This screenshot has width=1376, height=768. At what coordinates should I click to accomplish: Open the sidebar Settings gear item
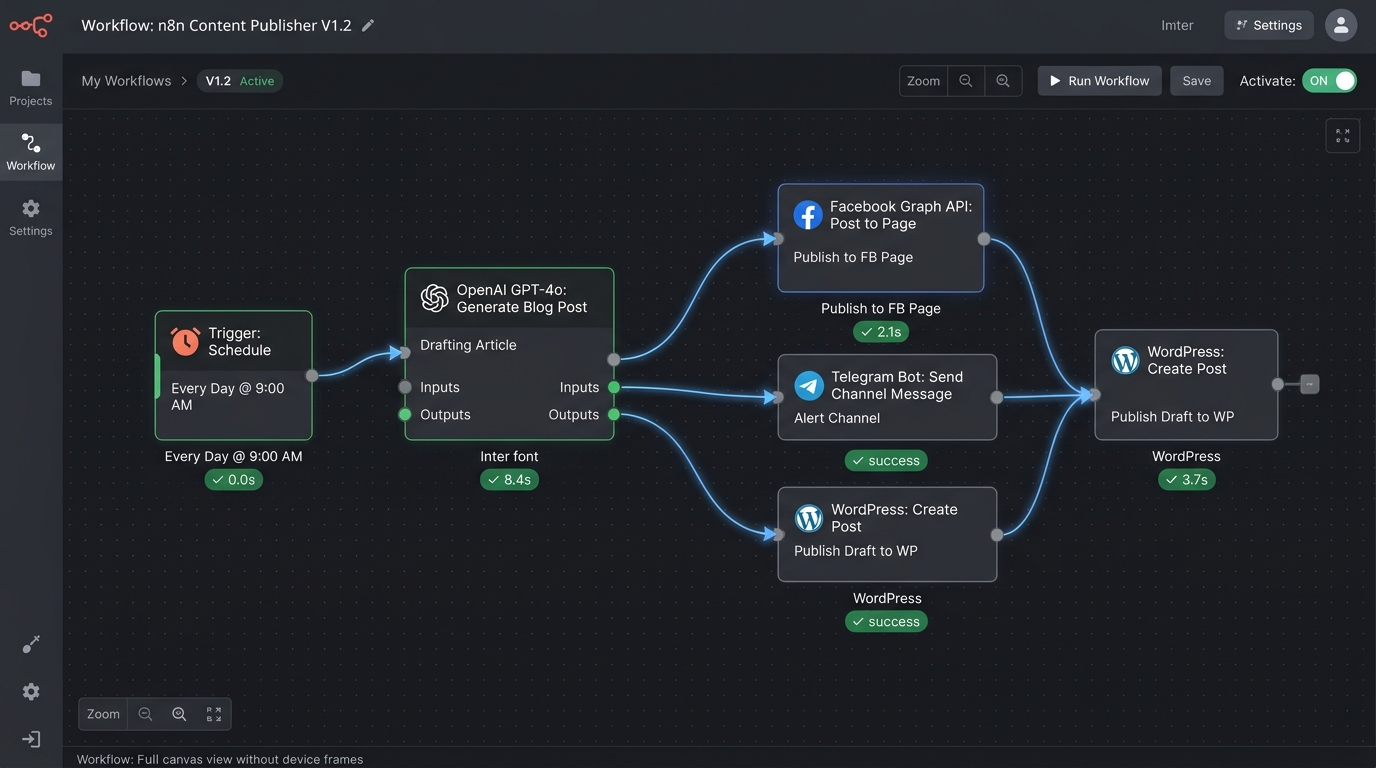click(x=31, y=217)
